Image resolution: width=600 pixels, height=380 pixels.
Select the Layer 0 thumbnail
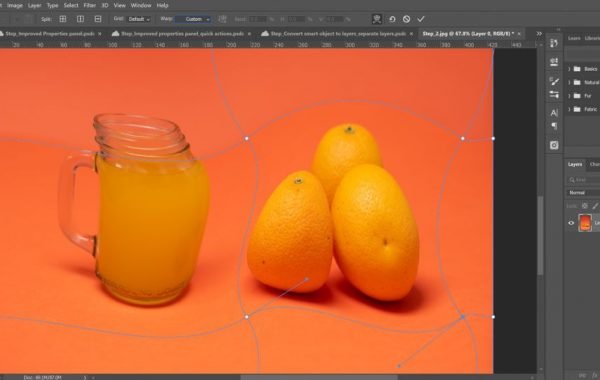[585, 223]
